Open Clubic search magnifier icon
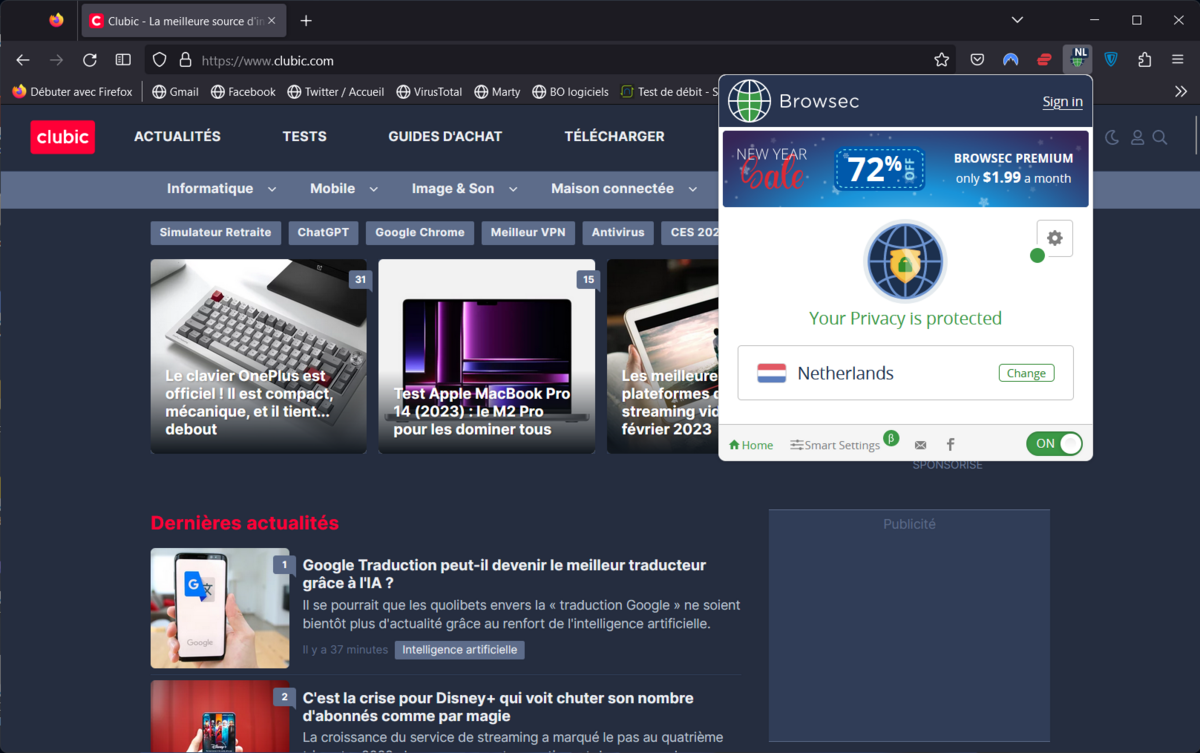Screen dimensions: 1200x753 pyautogui.click(x=1160, y=137)
